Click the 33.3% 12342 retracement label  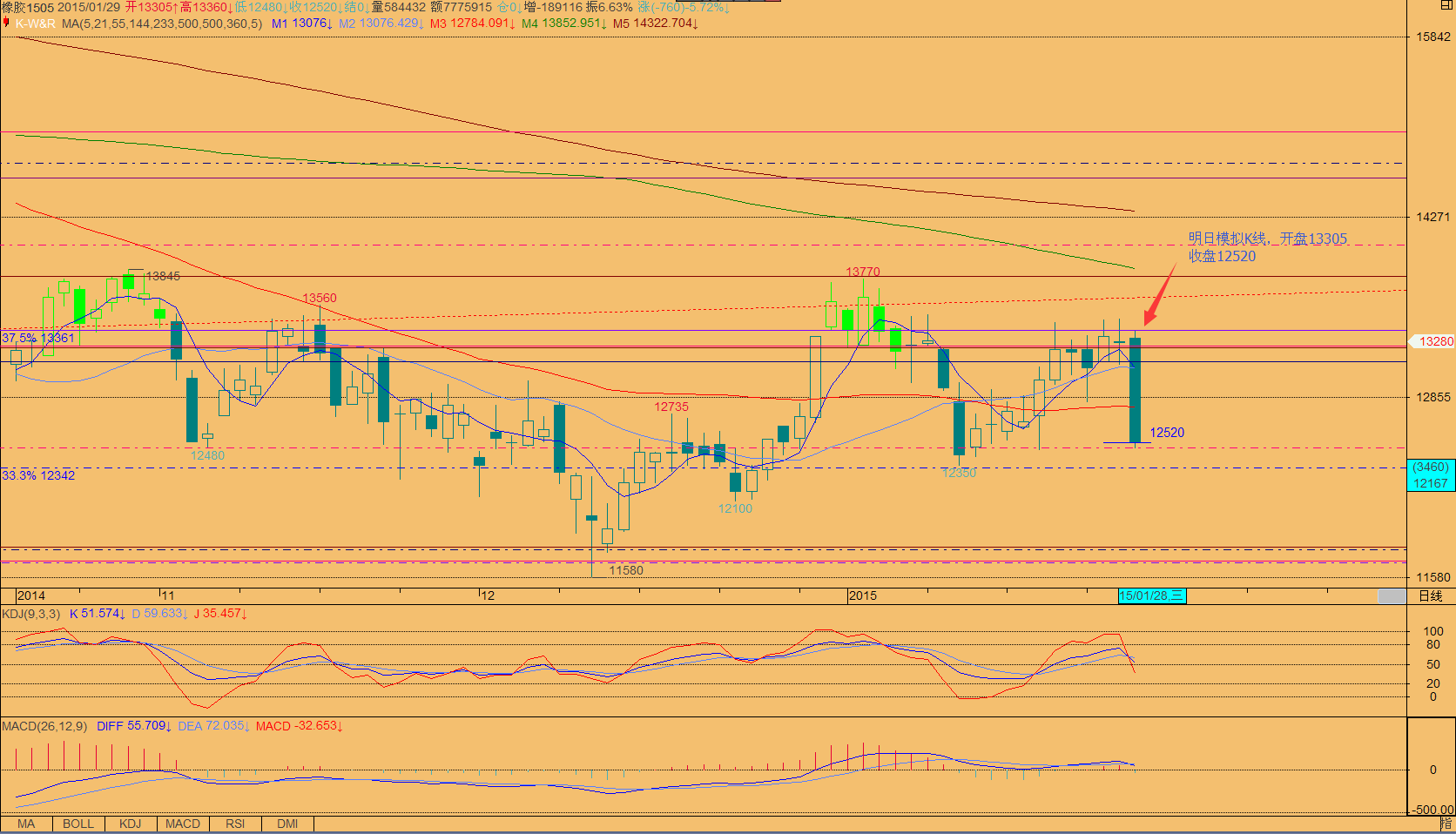[x=38, y=475]
